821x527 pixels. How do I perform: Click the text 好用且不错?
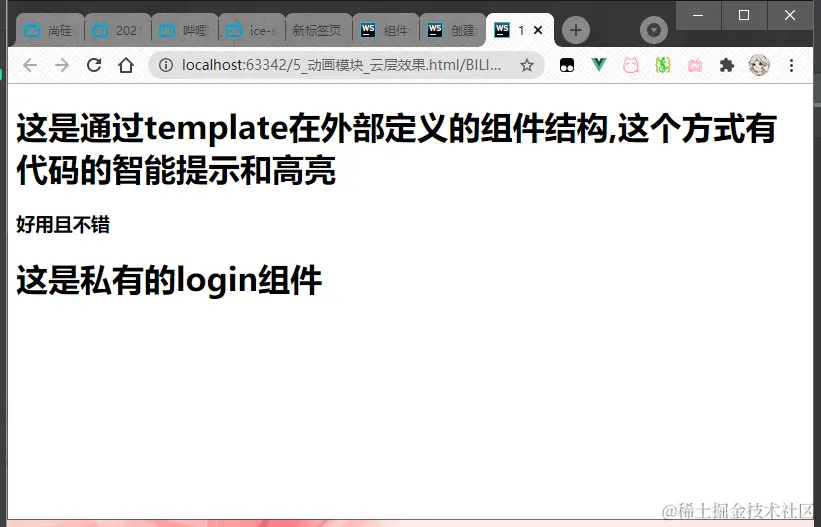(63, 225)
